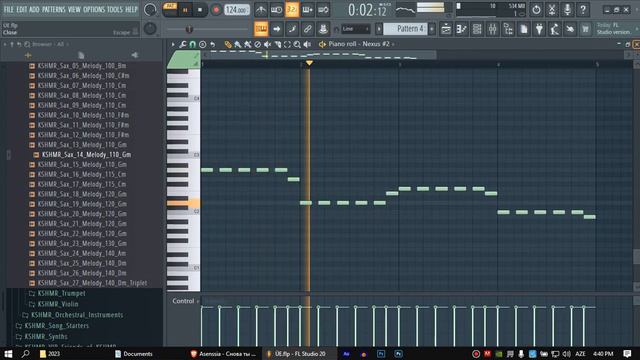Expand the KSHMR_Violin folder
The height and width of the screenshot is (360, 640).
coord(58,304)
